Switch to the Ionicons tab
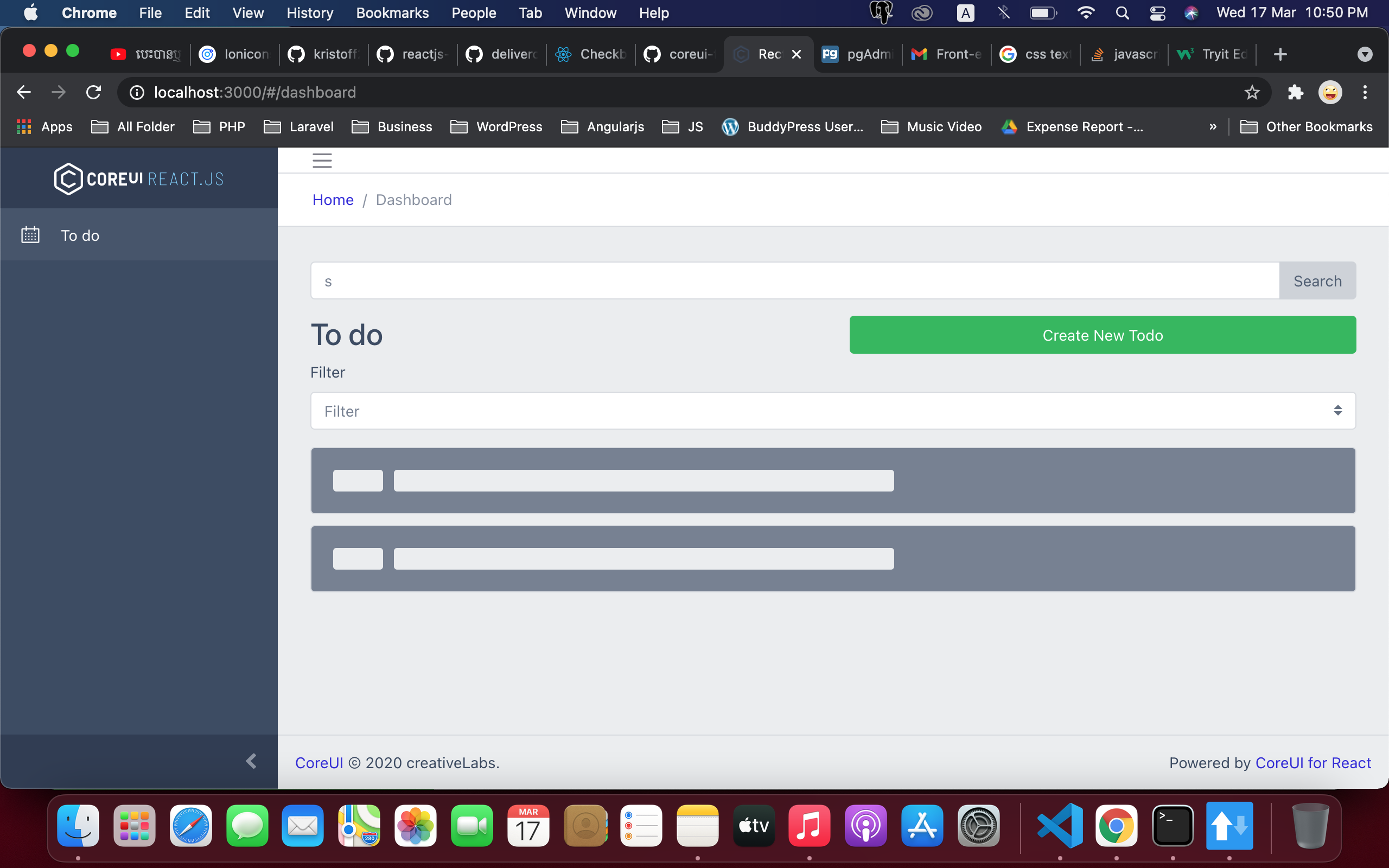The height and width of the screenshot is (868, 1389). coord(234,54)
